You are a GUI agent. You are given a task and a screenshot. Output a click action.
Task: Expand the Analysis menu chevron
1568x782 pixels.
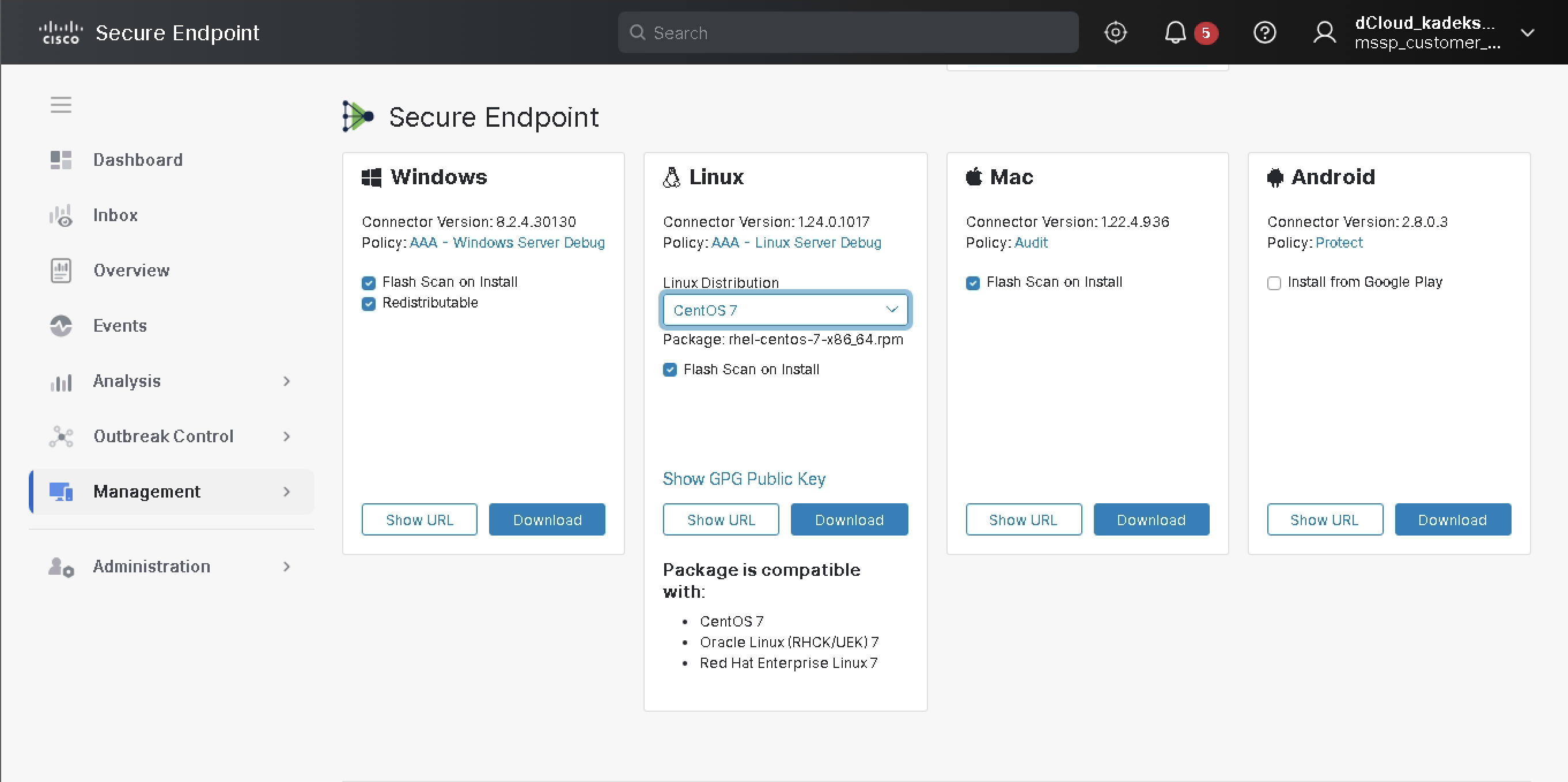[287, 382]
